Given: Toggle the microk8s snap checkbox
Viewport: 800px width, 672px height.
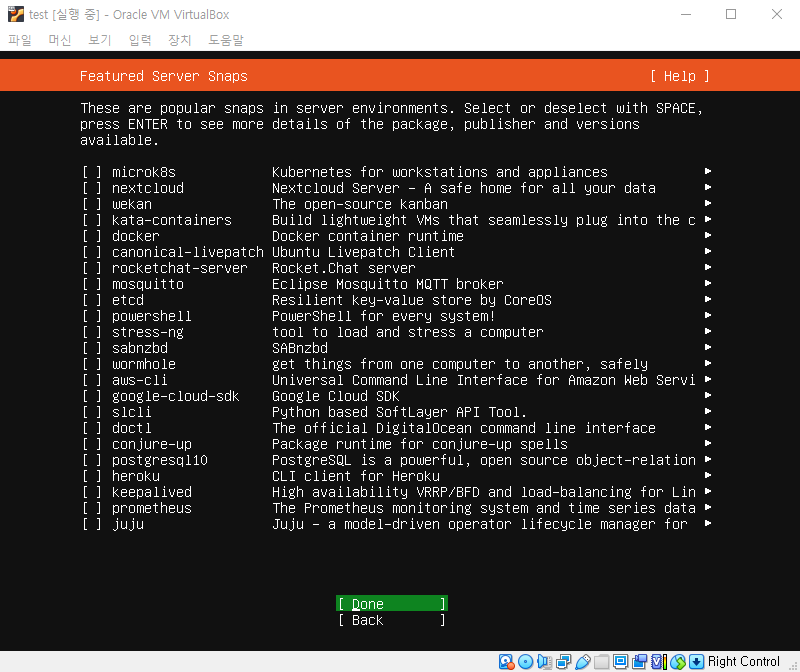Looking at the screenshot, I should pyautogui.click(x=92, y=172).
